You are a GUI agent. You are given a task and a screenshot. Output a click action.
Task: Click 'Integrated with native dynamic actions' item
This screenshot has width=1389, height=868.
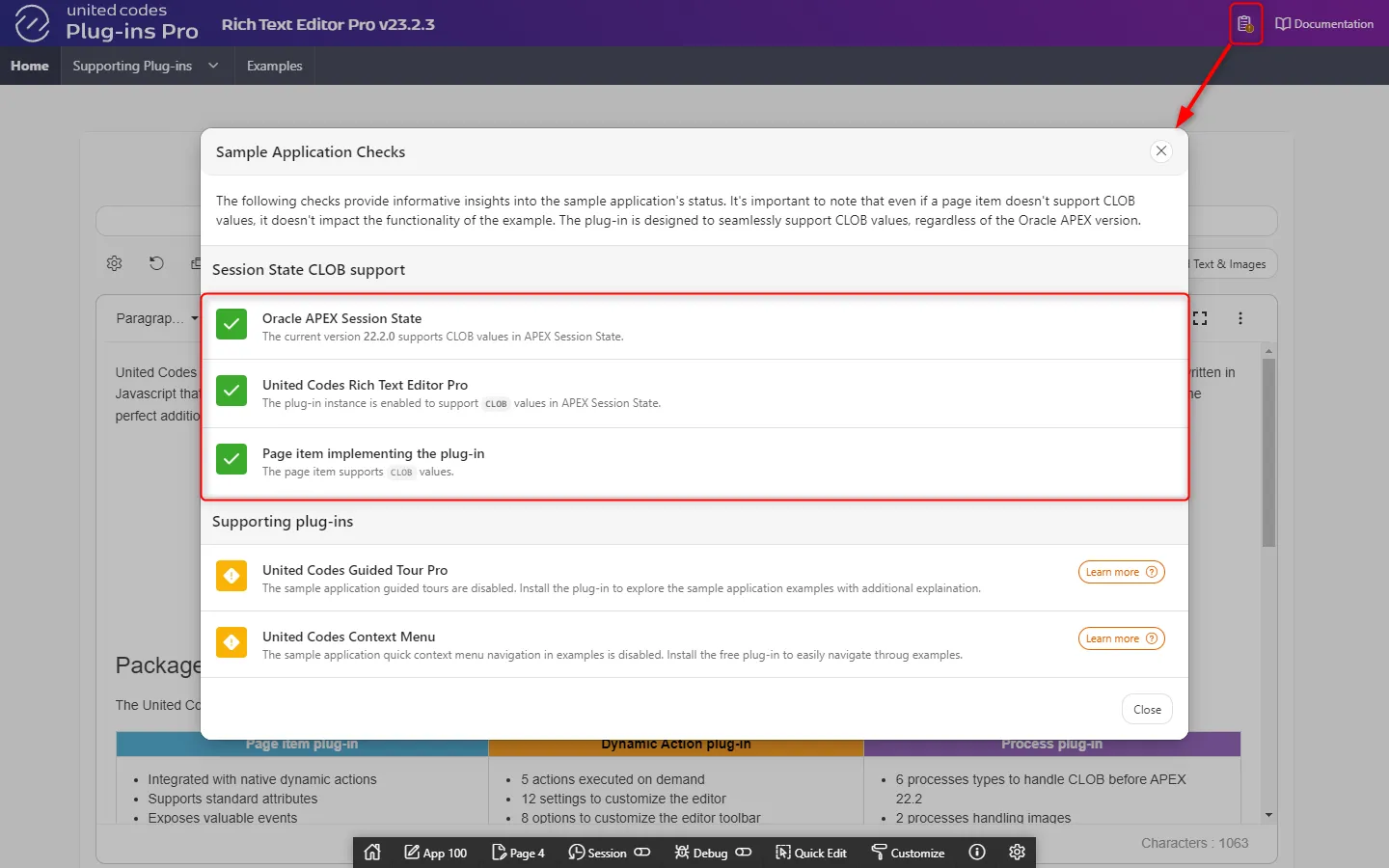click(x=262, y=779)
